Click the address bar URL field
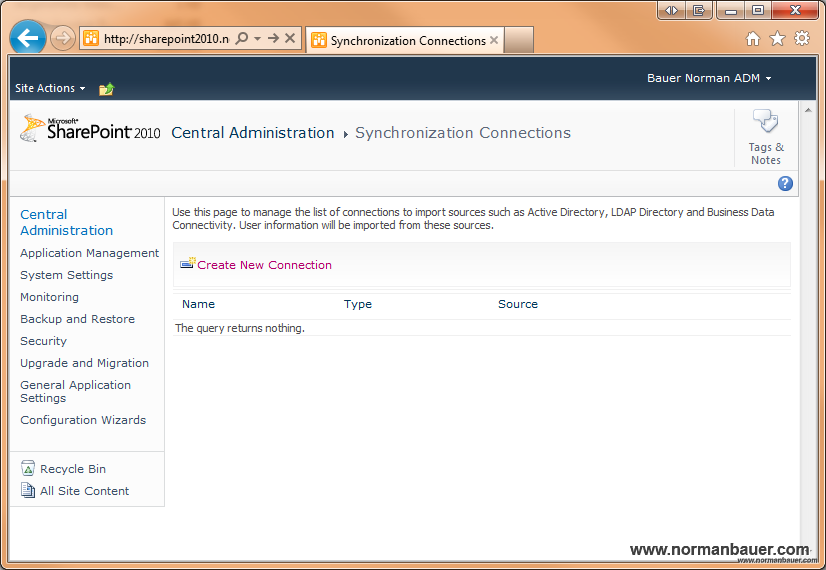The image size is (826, 570). [x=166, y=38]
